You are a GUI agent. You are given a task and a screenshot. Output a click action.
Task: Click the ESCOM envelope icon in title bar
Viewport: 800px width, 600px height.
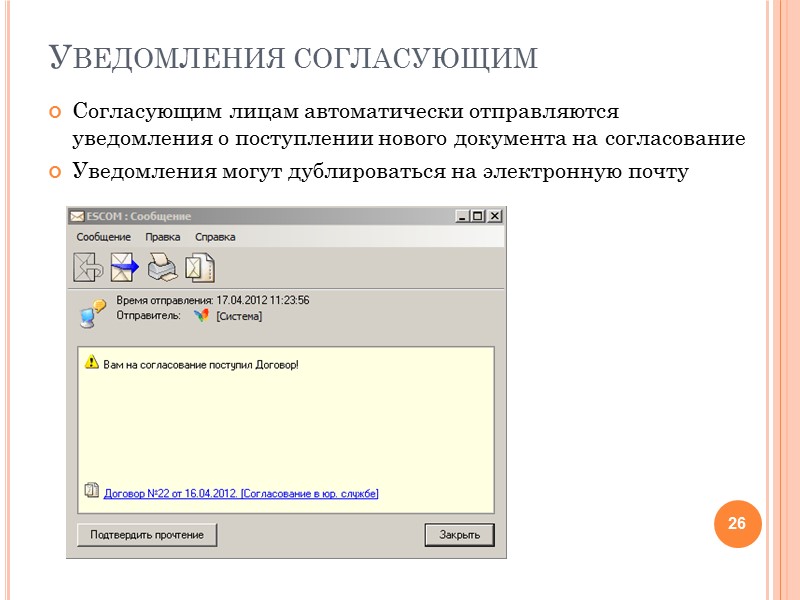[x=77, y=216]
